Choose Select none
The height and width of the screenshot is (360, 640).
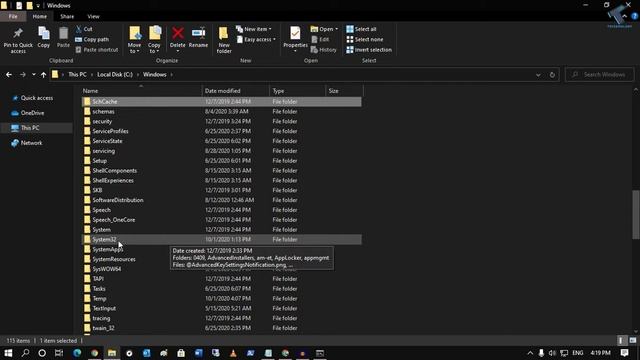[364, 40]
